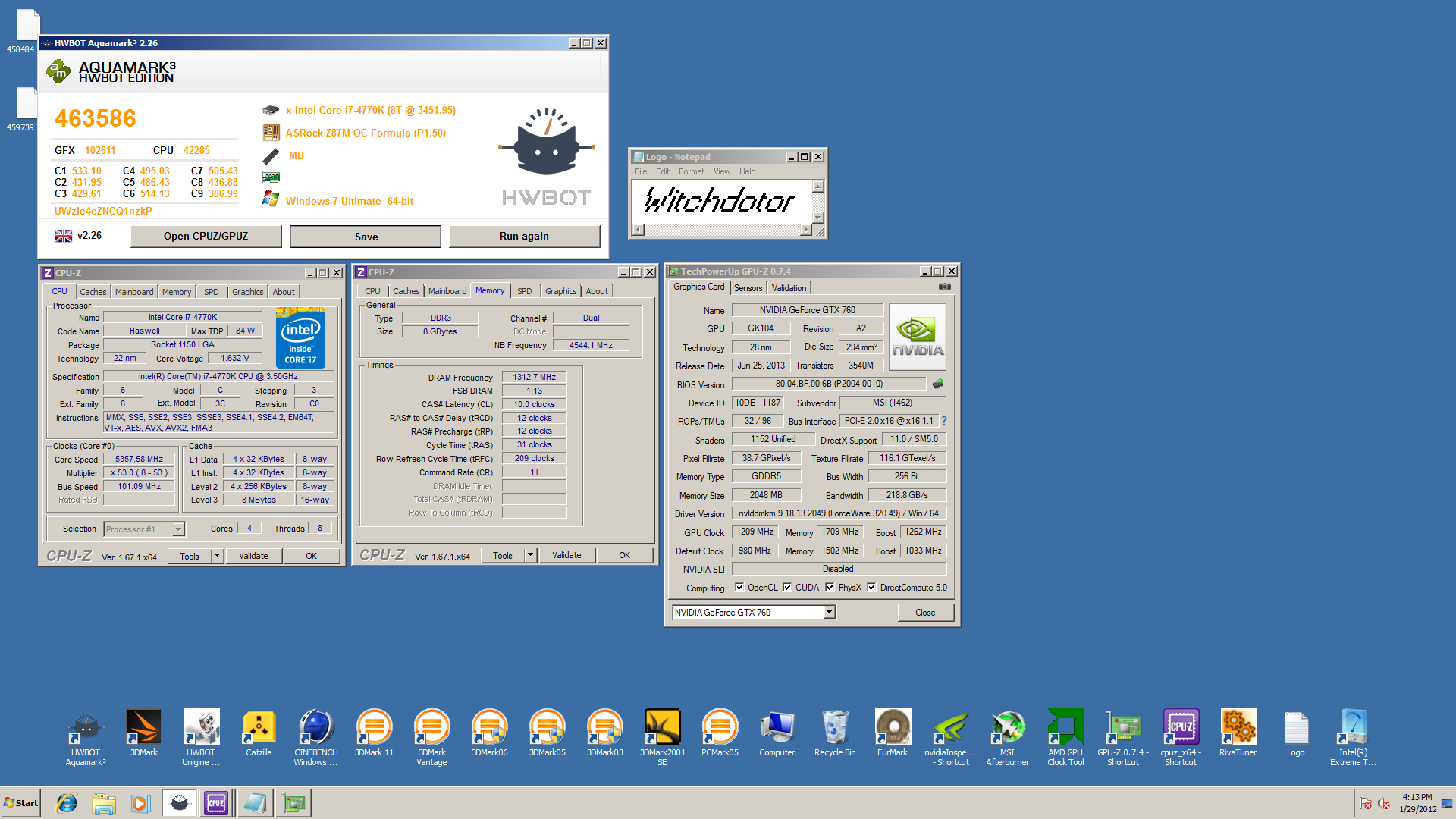Open Internet Explorer from taskbar

pyautogui.click(x=67, y=803)
